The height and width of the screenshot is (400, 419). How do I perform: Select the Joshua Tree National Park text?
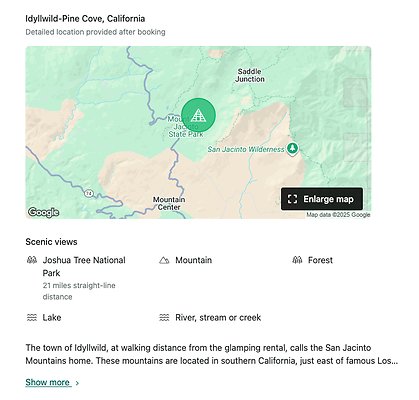[84, 267]
